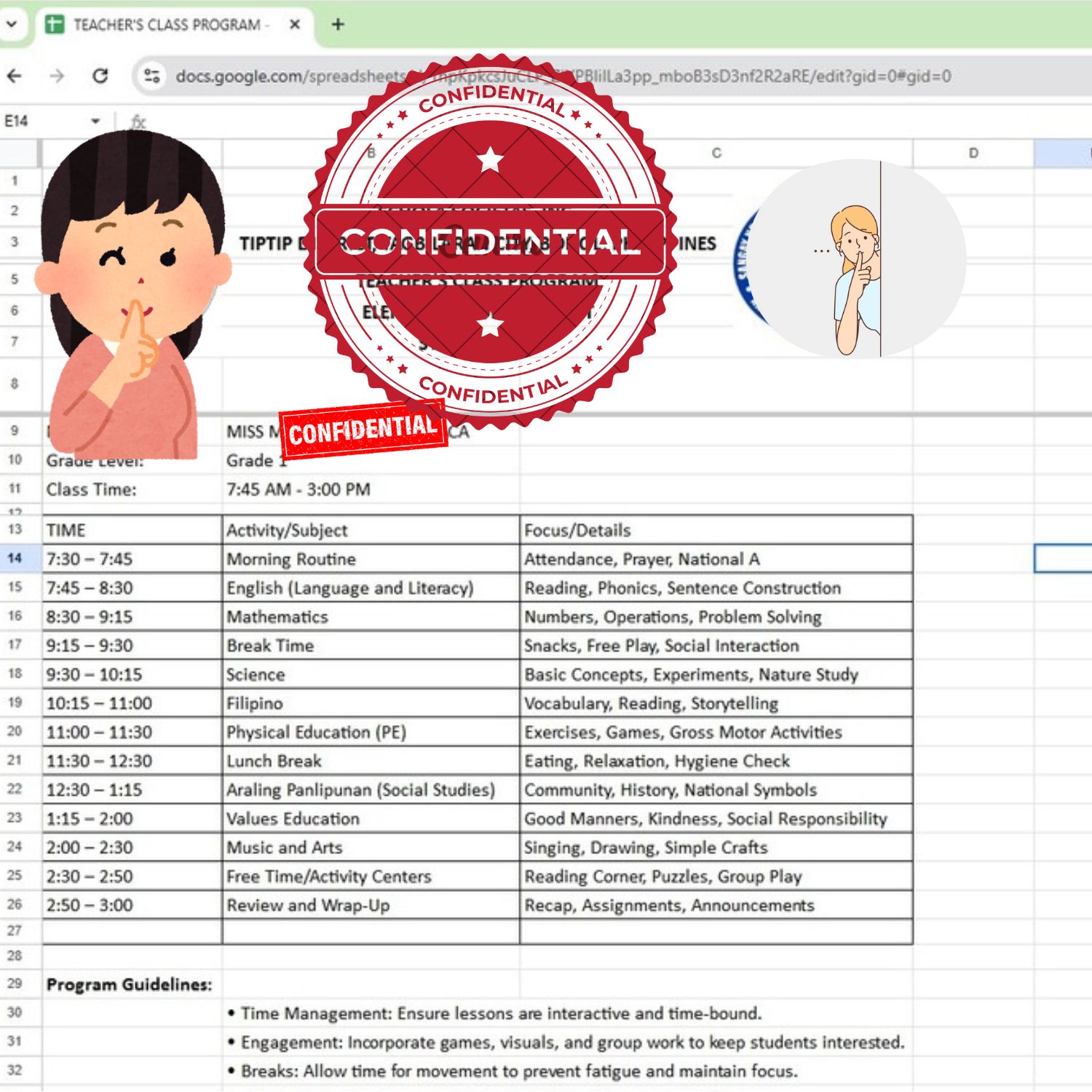Select the "TIME" header cell
This screenshot has width=1092, height=1092.
(132, 530)
